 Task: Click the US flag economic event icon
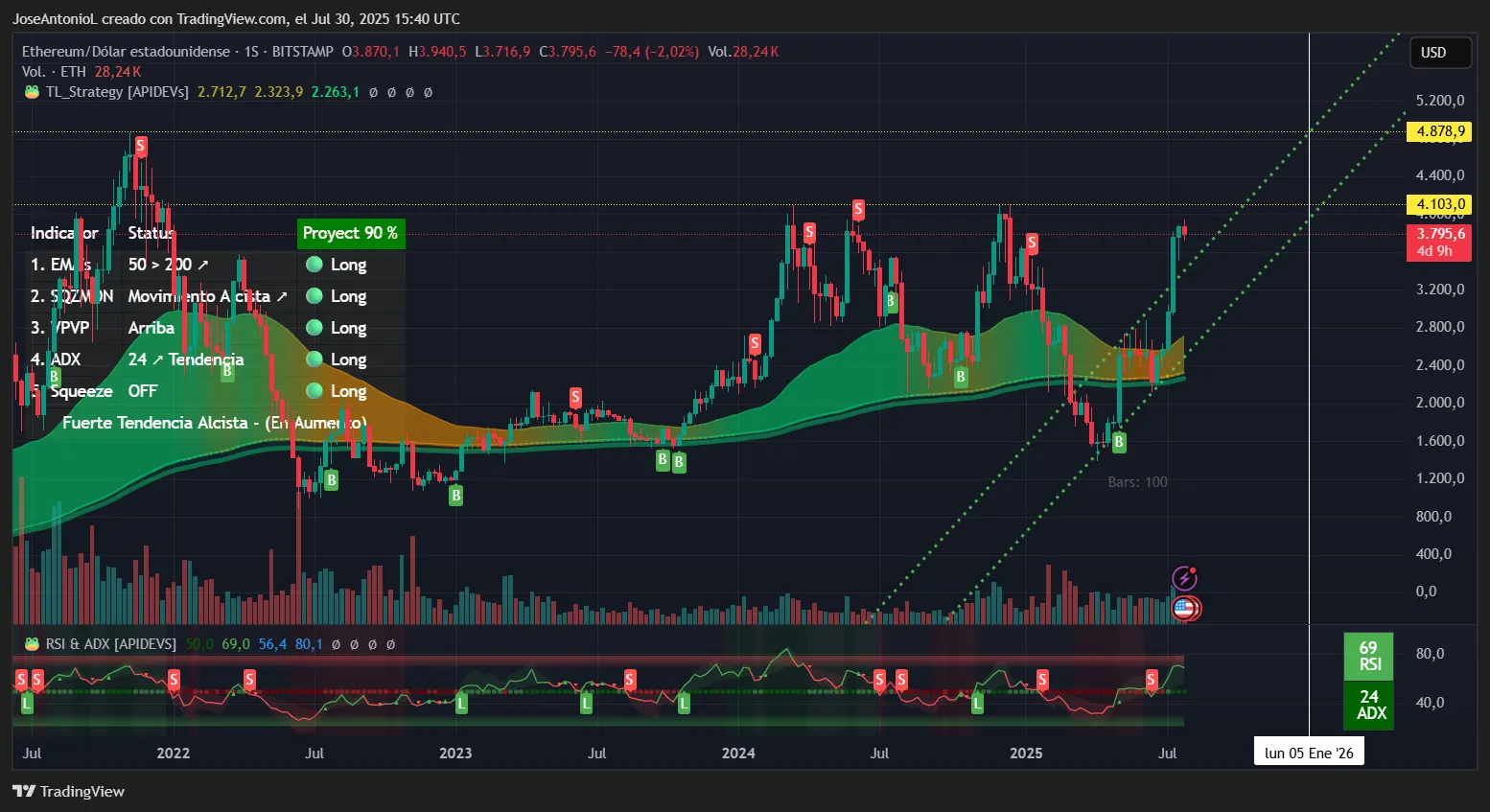click(x=1186, y=607)
